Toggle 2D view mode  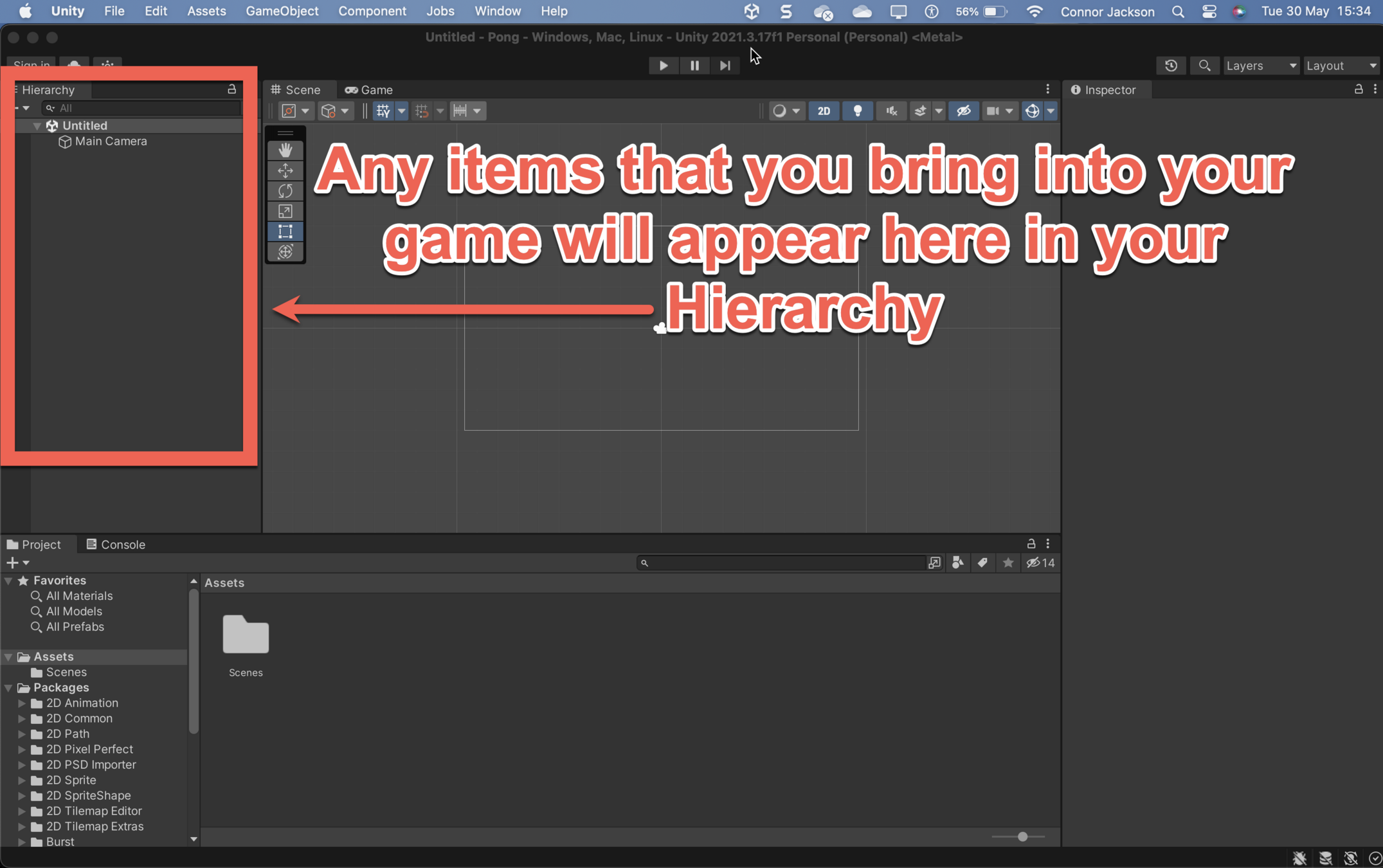point(824,111)
